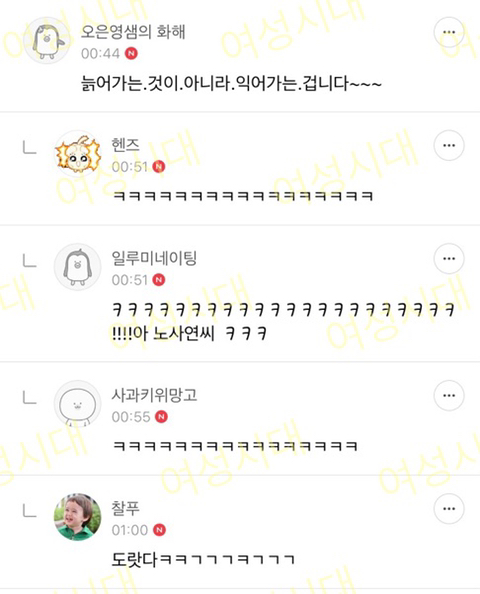Image resolution: width=480 pixels, height=594 pixels.
Task: Click the new badge beside 00:44 timestamp
Action: pyautogui.click(x=131, y=53)
